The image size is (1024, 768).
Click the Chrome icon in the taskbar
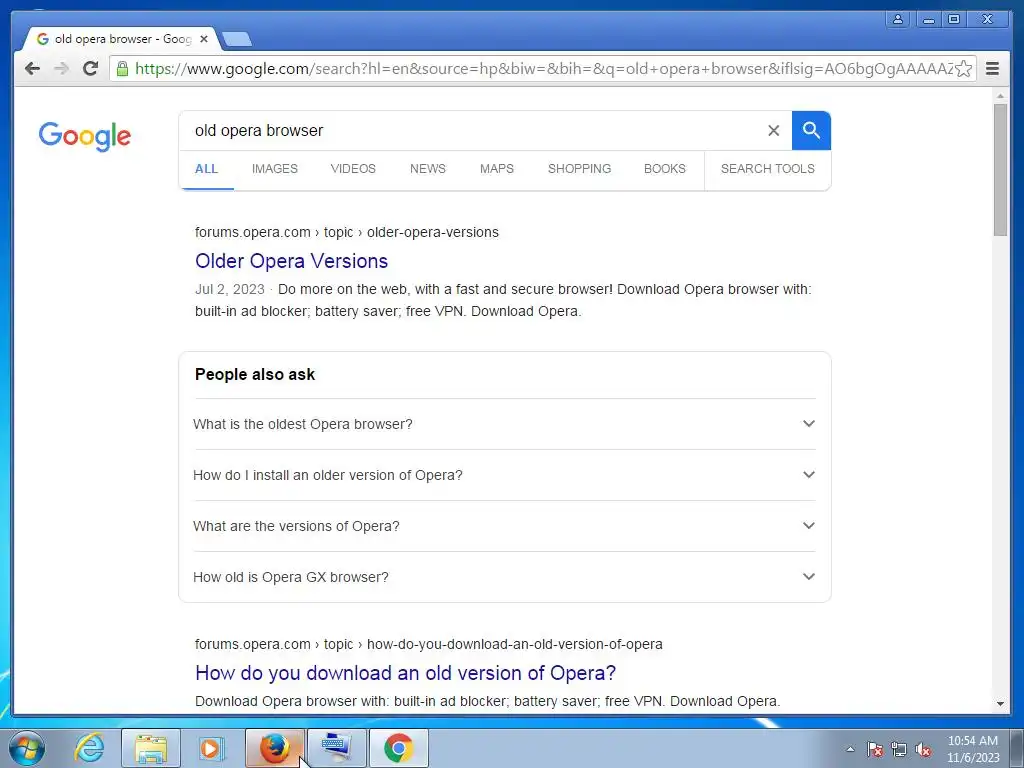click(398, 748)
